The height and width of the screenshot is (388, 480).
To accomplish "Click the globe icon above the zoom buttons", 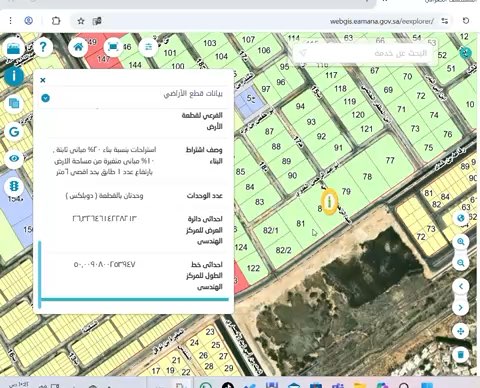I will (461, 218).
